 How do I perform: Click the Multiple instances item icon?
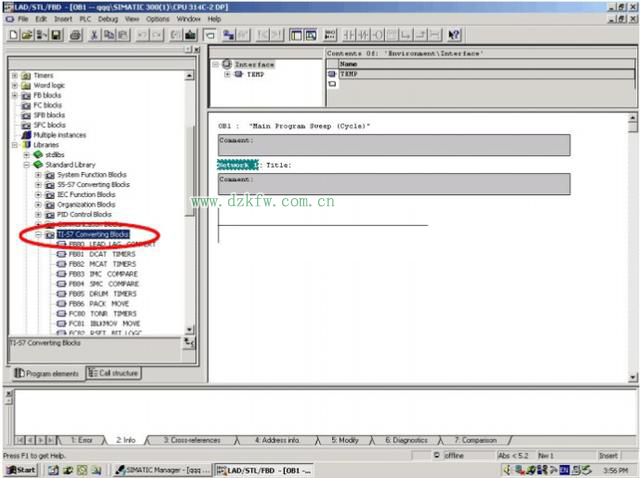point(26,135)
